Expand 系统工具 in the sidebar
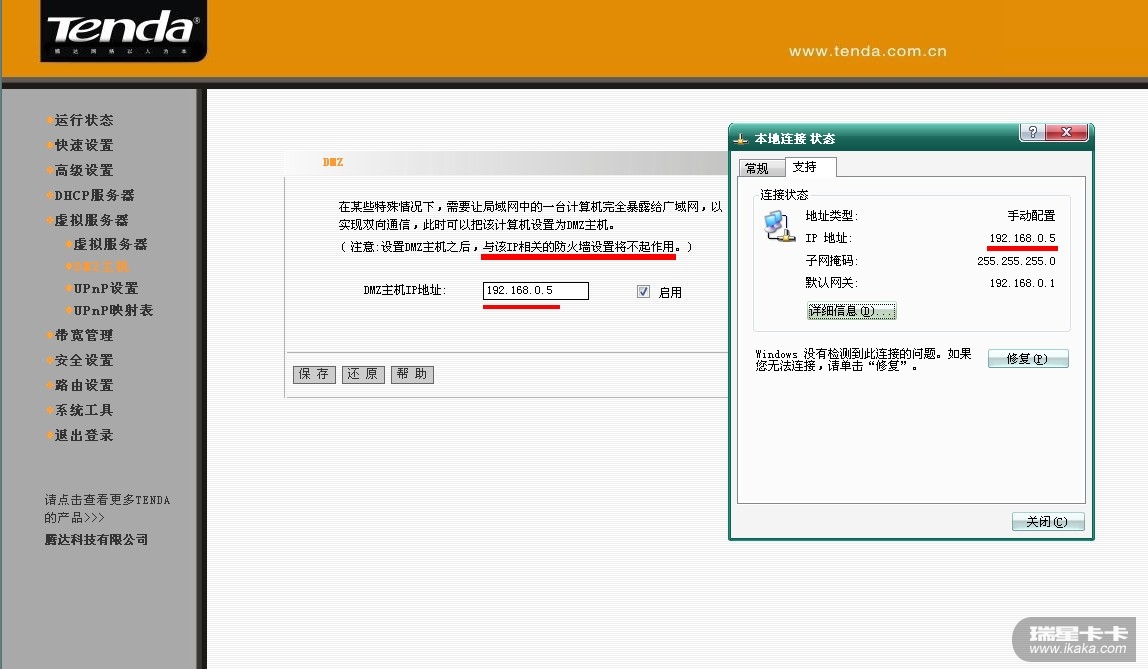Screen dimensions: 1148x669 [83, 410]
